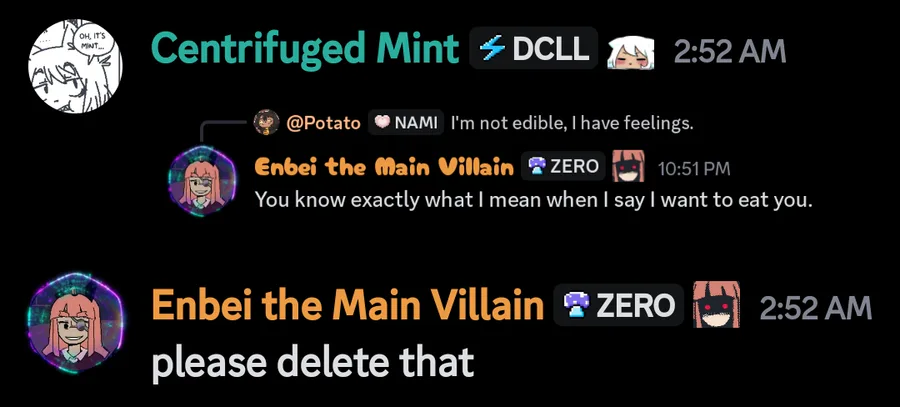Viewport: 900px width, 407px height.
Task: Select the "please delete that" message
Action: tap(313, 362)
